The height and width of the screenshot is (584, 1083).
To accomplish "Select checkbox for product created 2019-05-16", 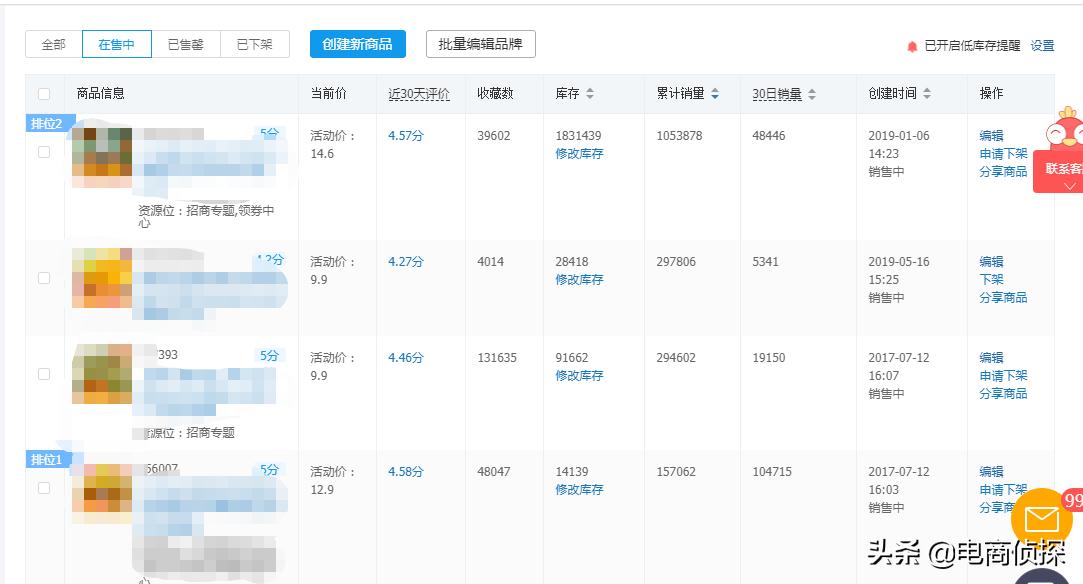I will click(44, 278).
